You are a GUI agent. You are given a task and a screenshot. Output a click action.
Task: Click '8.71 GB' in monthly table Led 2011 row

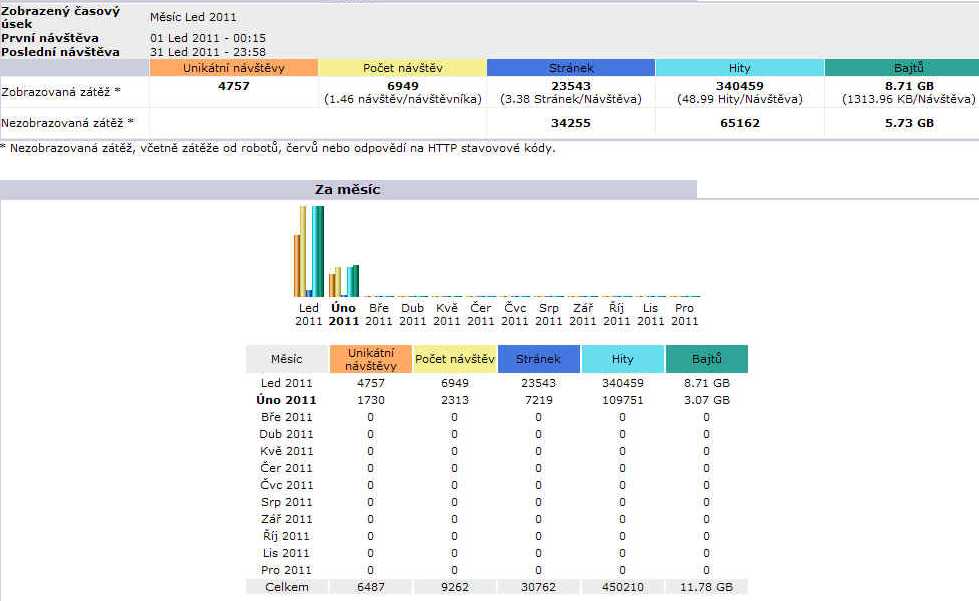(707, 383)
